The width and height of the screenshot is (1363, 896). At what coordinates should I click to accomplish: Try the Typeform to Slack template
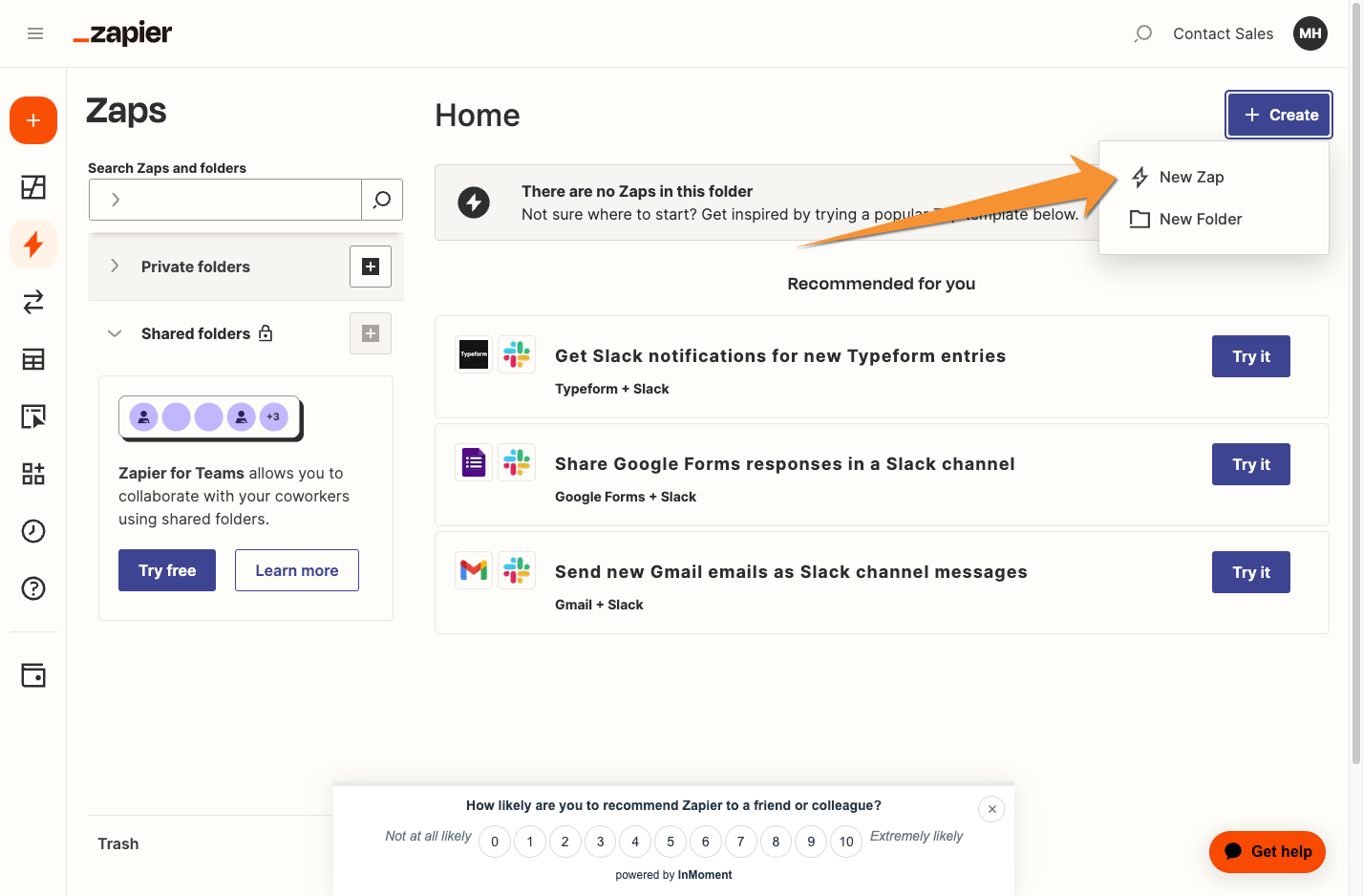click(x=1251, y=356)
